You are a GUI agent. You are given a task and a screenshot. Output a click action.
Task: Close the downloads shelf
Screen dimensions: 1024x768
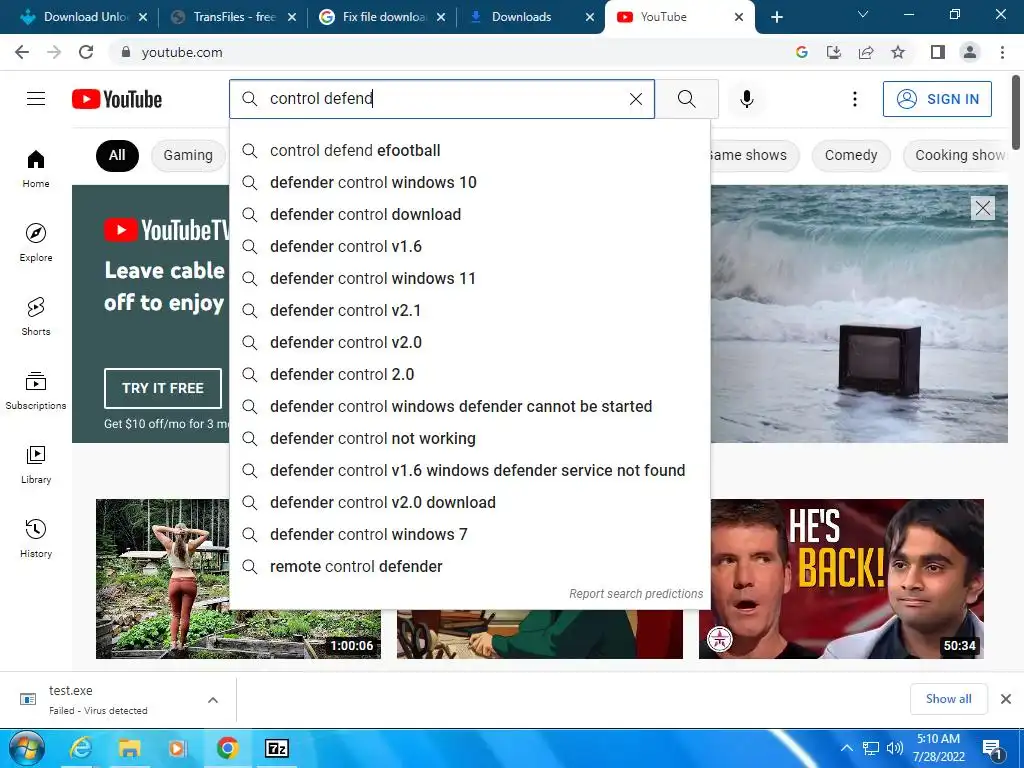click(1006, 699)
